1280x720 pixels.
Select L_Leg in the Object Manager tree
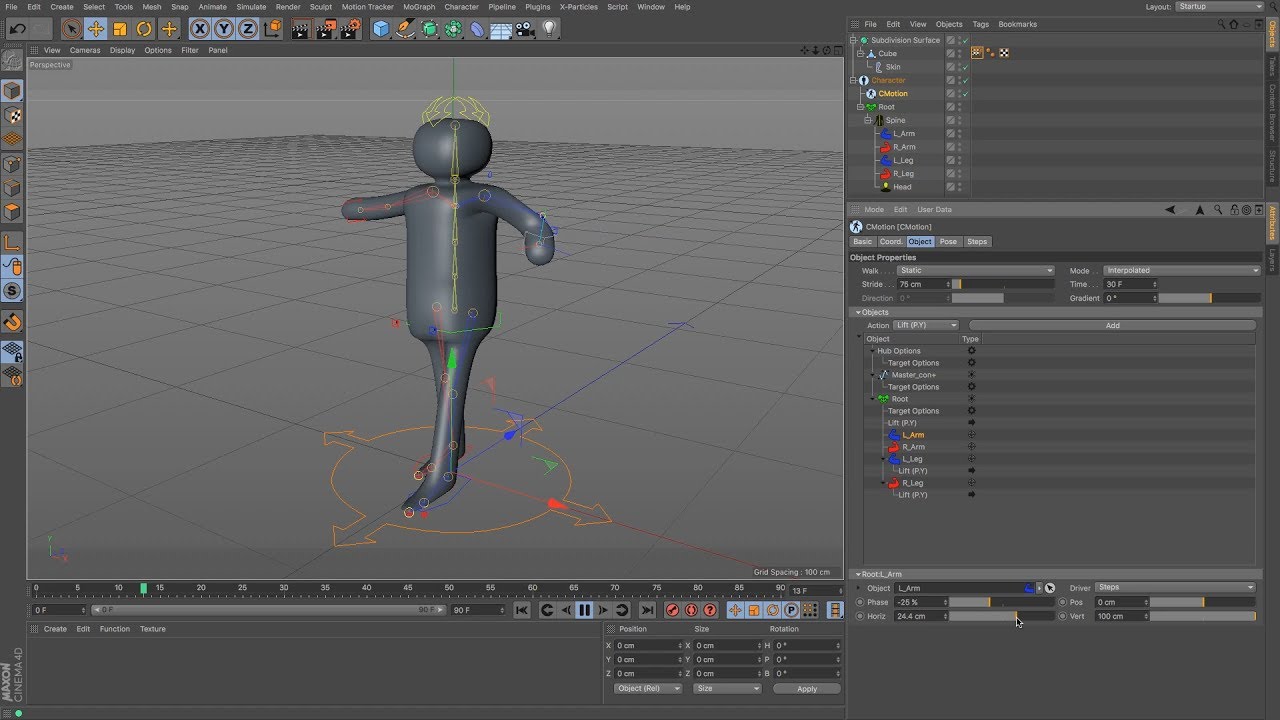click(x=903, y=160)
